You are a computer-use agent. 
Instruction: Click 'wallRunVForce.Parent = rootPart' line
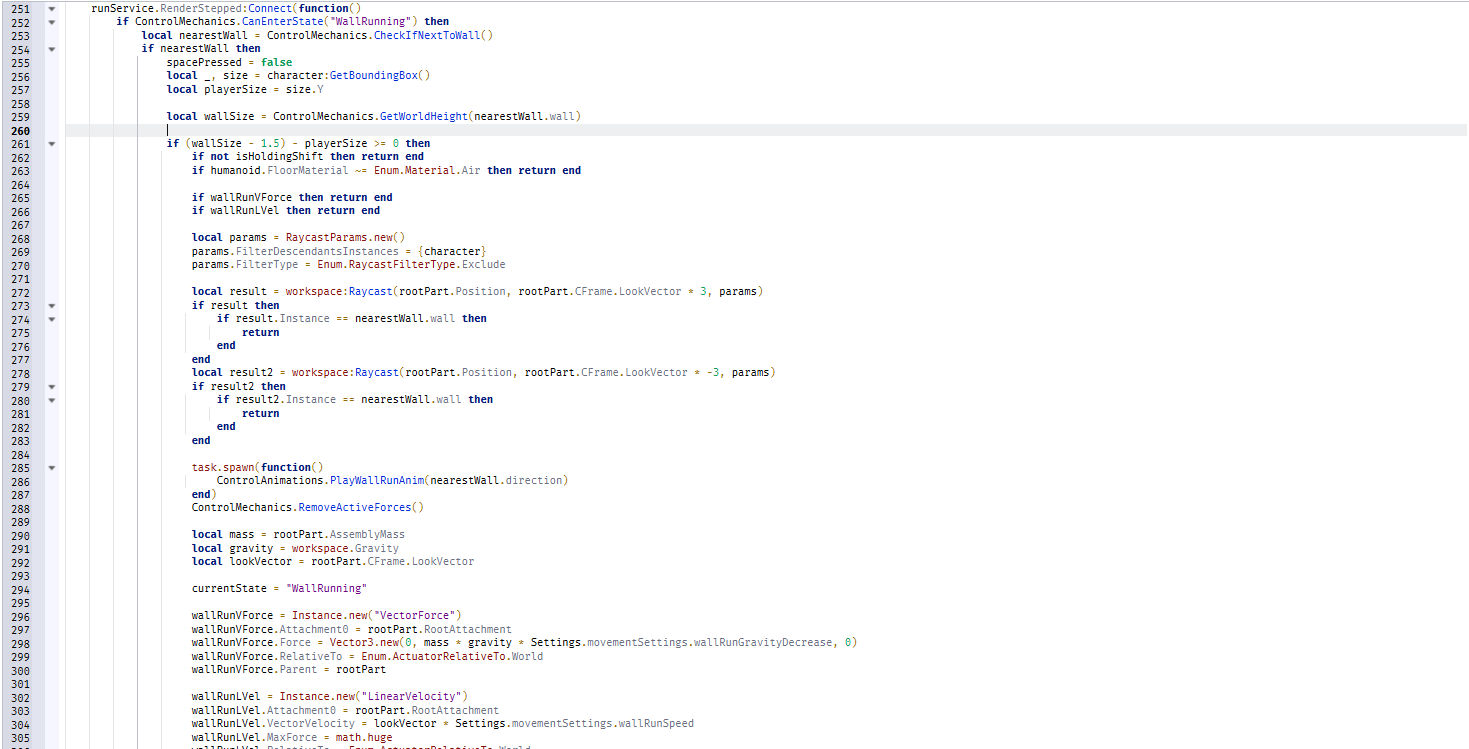tap(289, 670)
